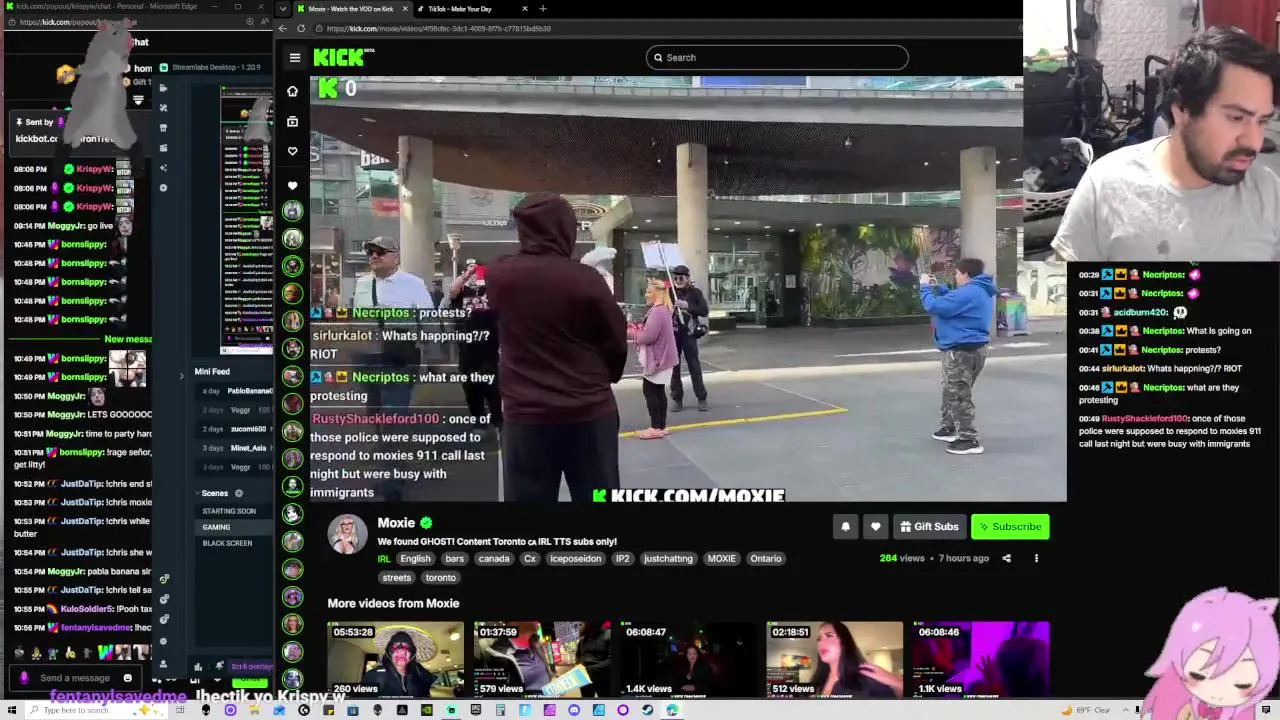
Task: Close the TikTok browser tab
Action: (x=525, y=9)
